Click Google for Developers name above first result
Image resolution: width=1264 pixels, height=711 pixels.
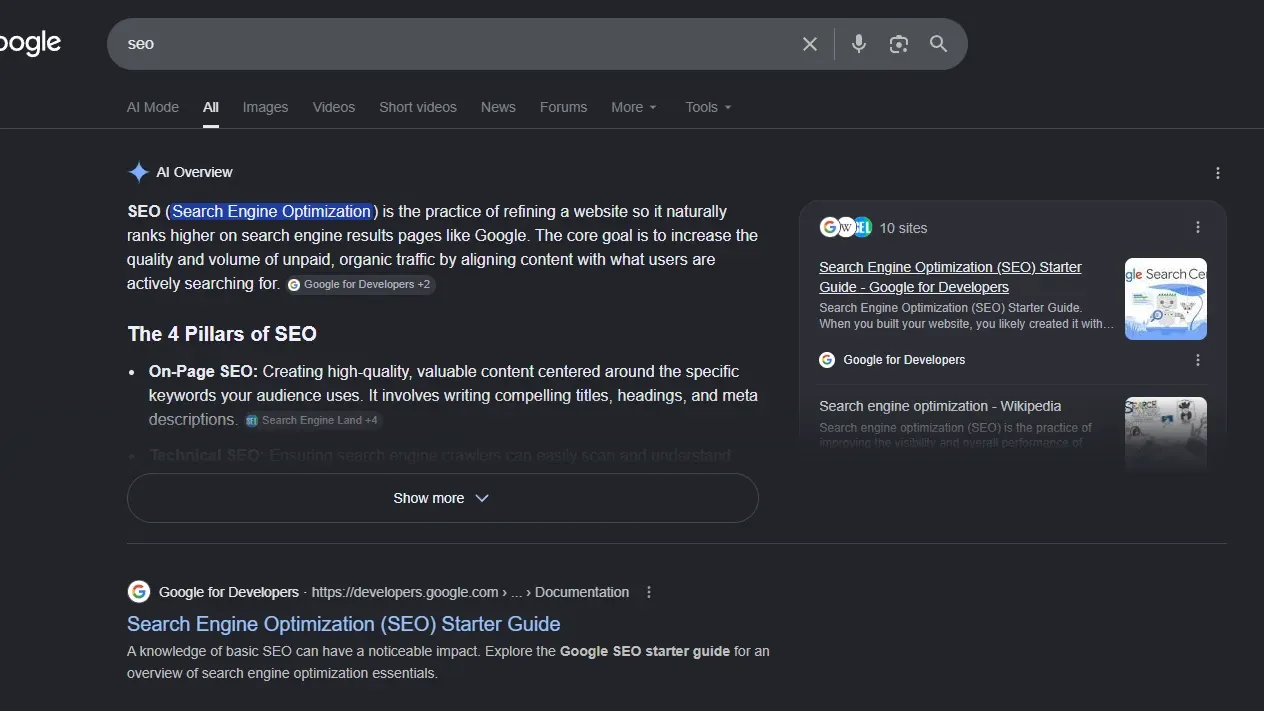tap(229, 592)
